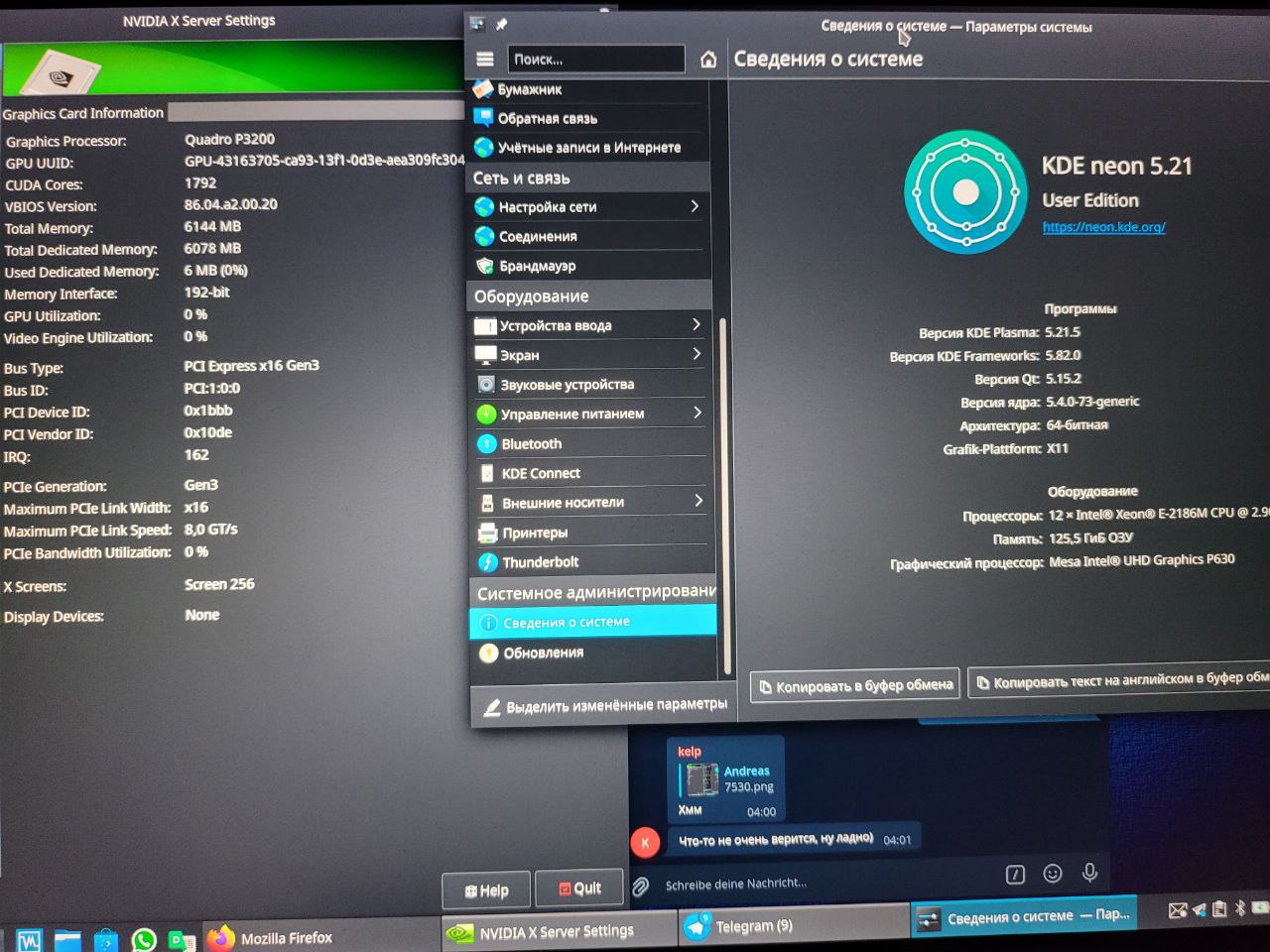Click Сведения о системе taskbar entry

coord(1023,917)
